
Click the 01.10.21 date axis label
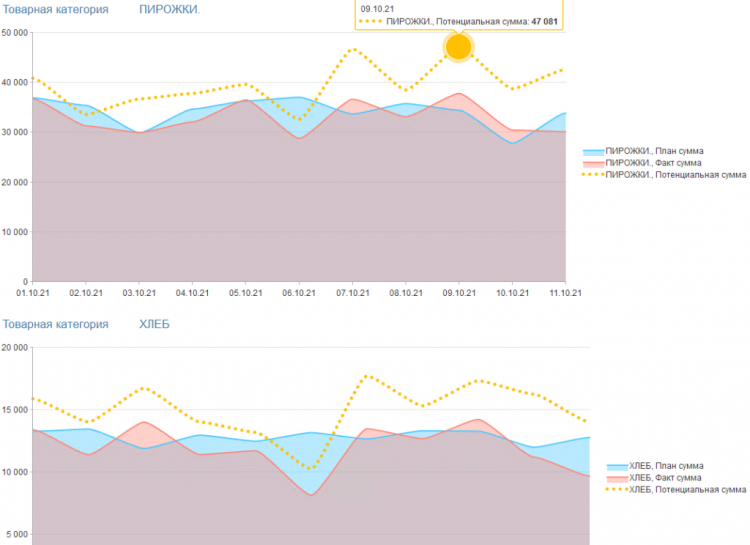tap(33, 293)
